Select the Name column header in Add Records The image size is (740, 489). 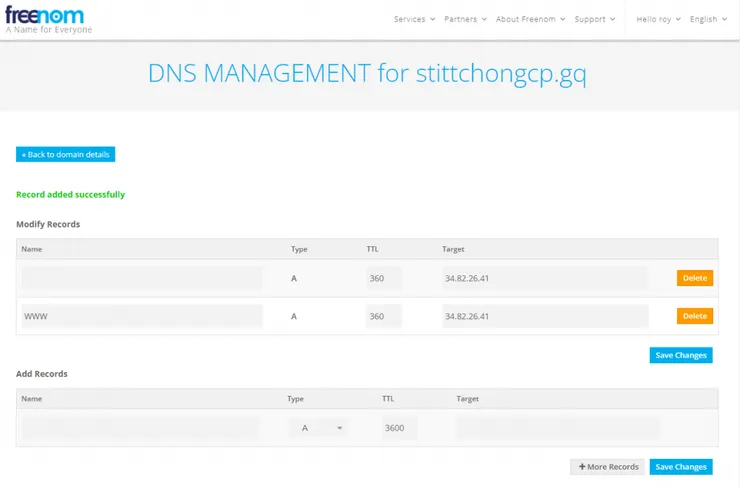click(x=32, y=399)
